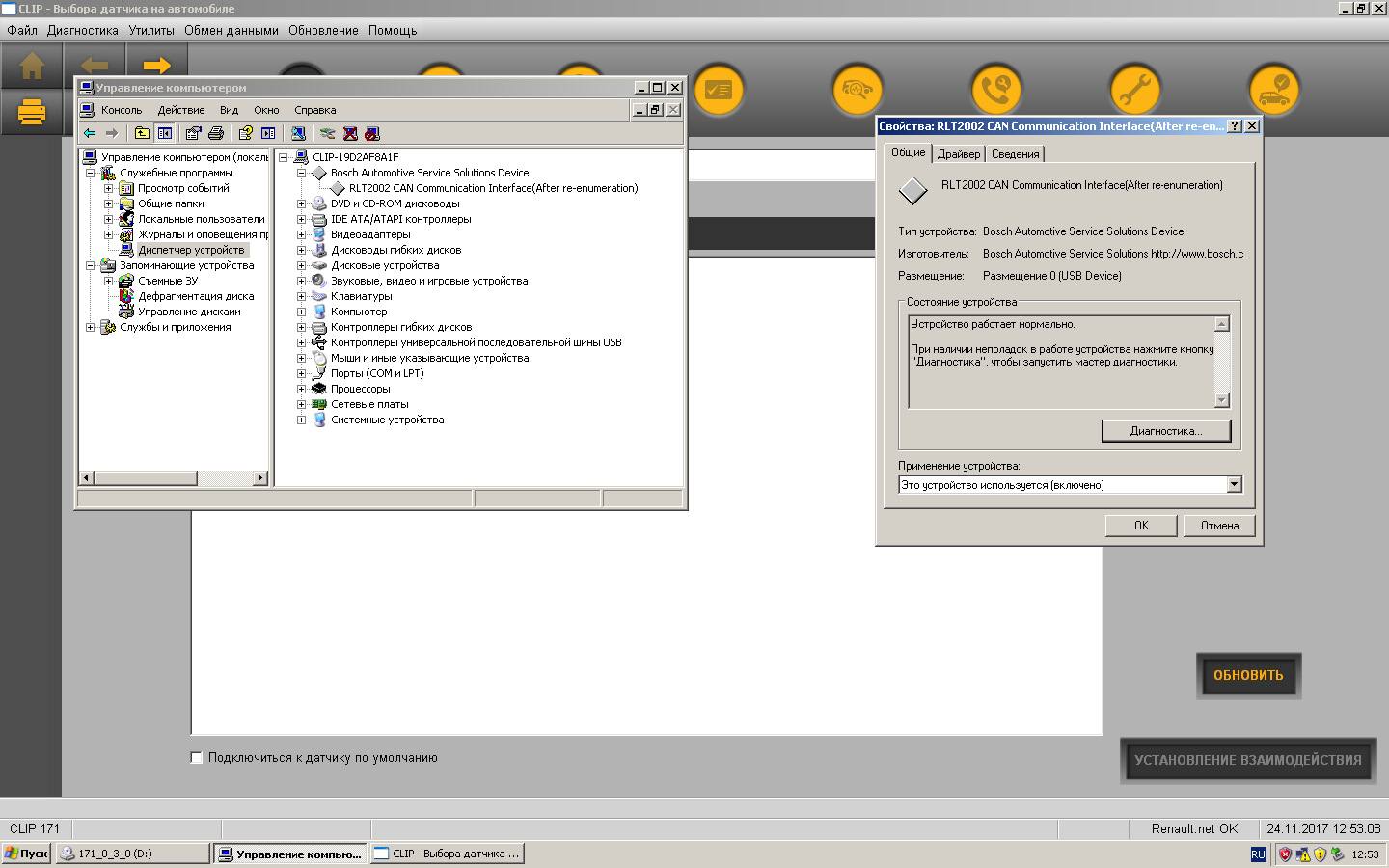Open the car checkmark round icon
The height and width of the screenshot is (868, 1389).
click(x=1274, y=90)
